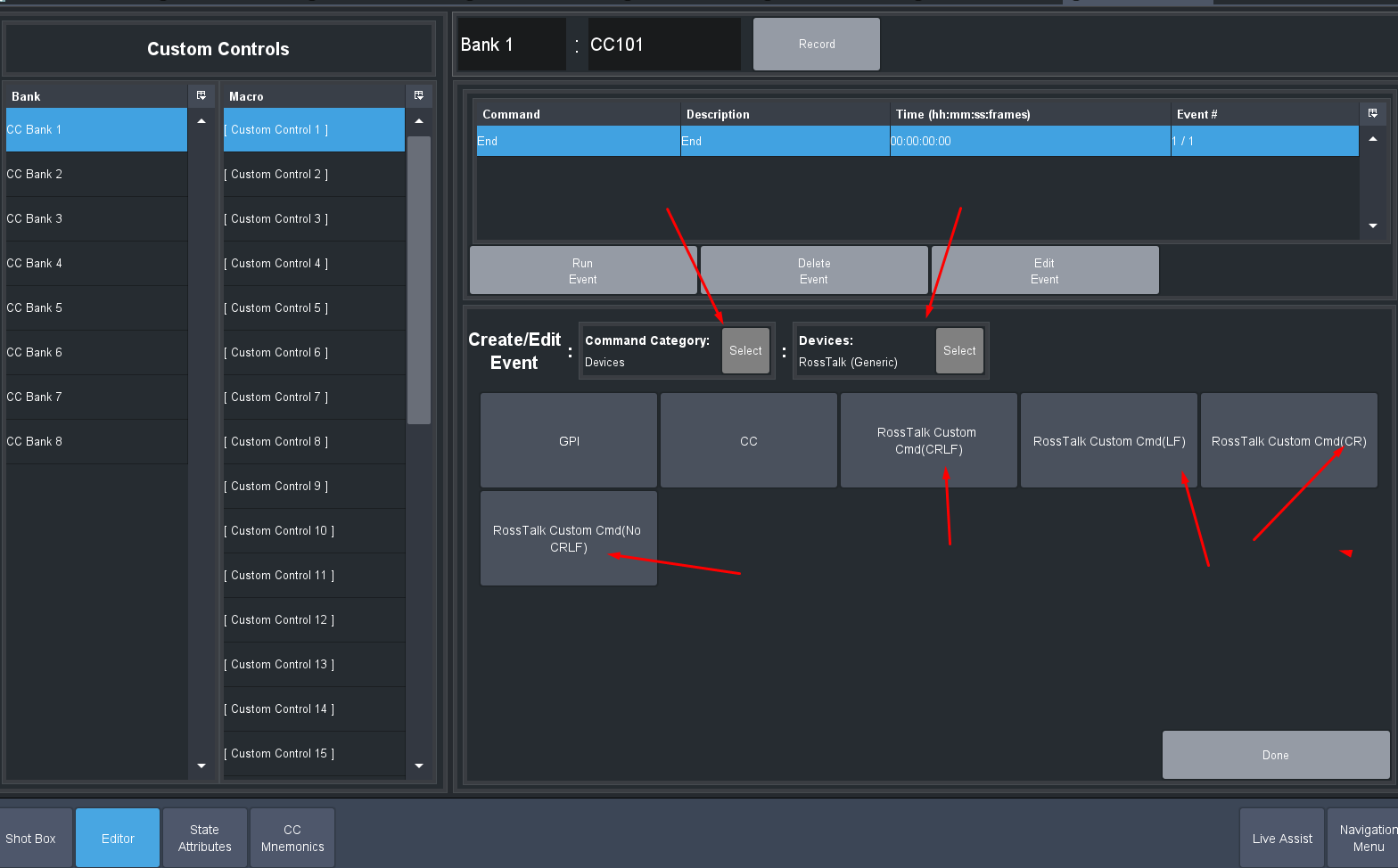1398x868 pixels.
Task: Click the Macro list scroll-down arrow
Action: point(419,766)
